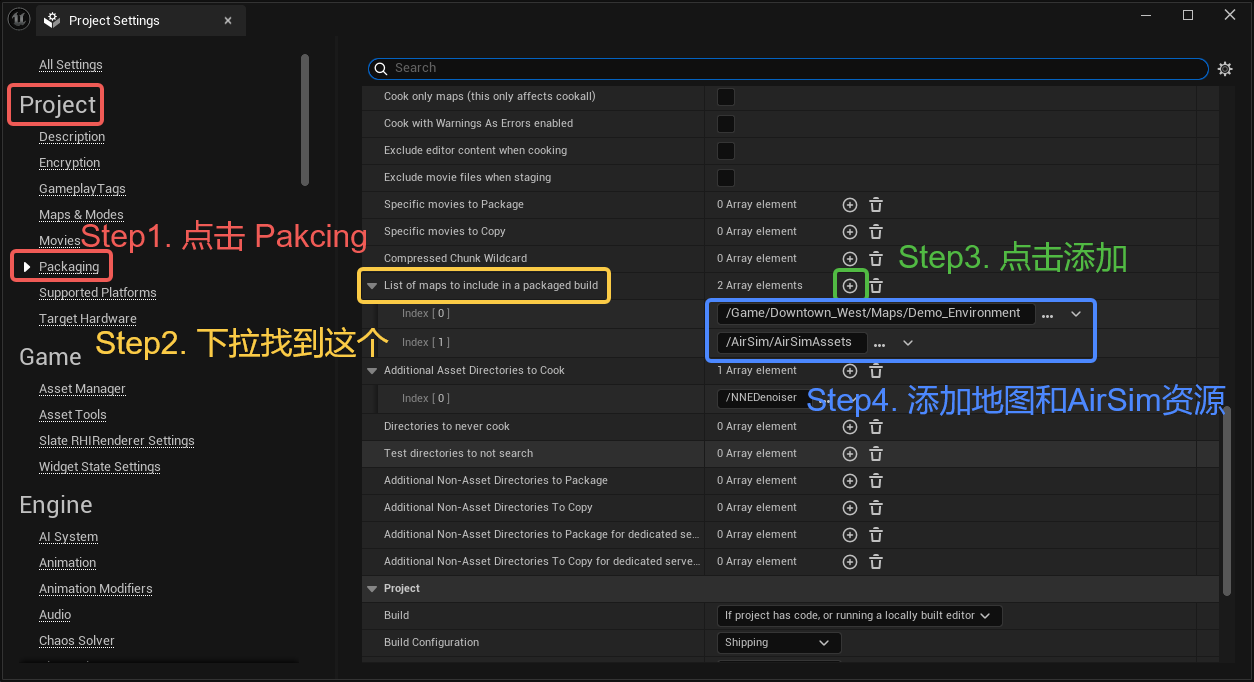The height and width of the screenshot is (682, 1254).
Task: Add element to Non-Asset Directories to Package for dedicated server
Action: click(x=850, y=535)
